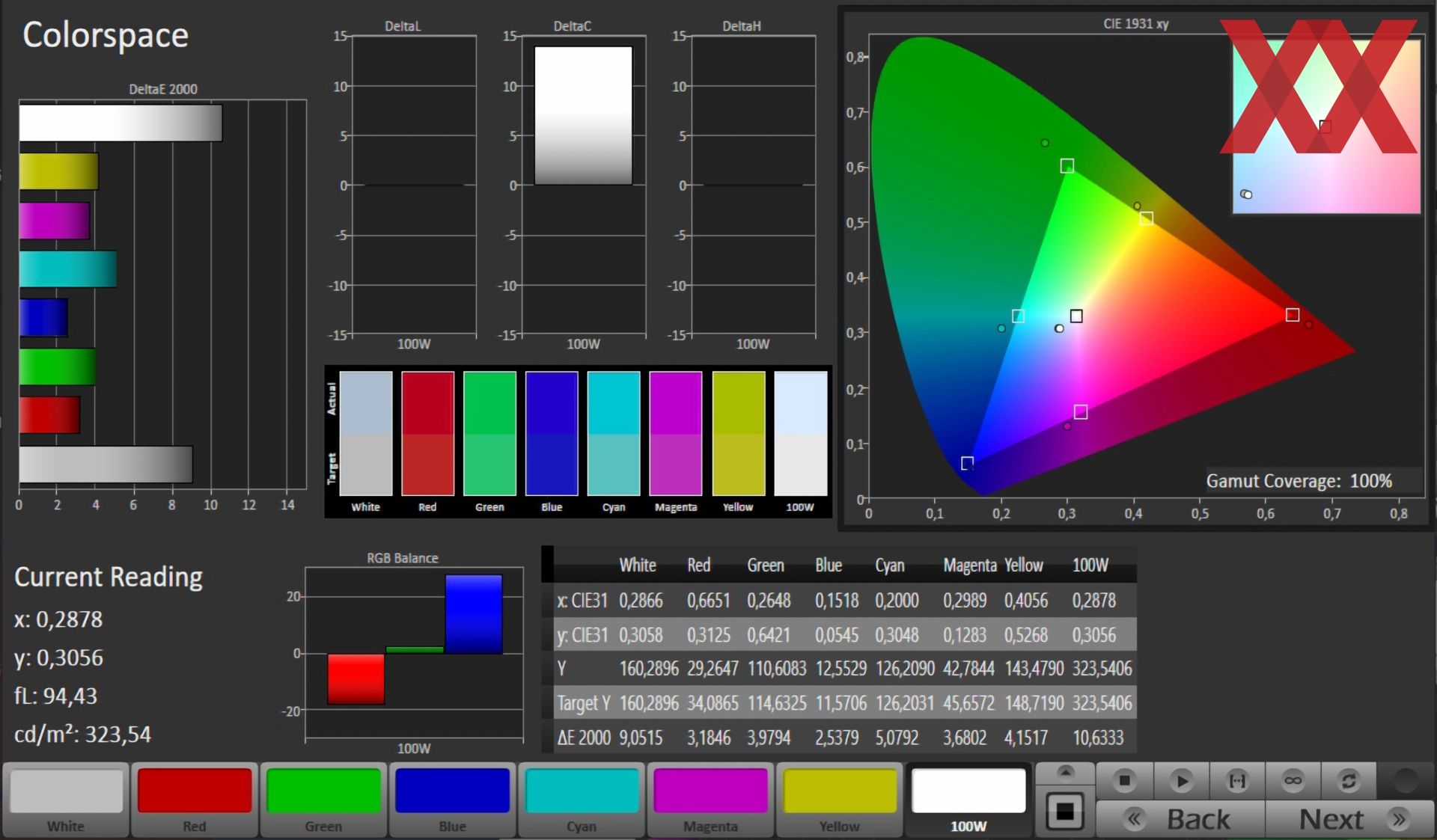The image size is (1437, 840).
Task: Click the blue target square on CIE diagram
Action: [x=967, y=464]
